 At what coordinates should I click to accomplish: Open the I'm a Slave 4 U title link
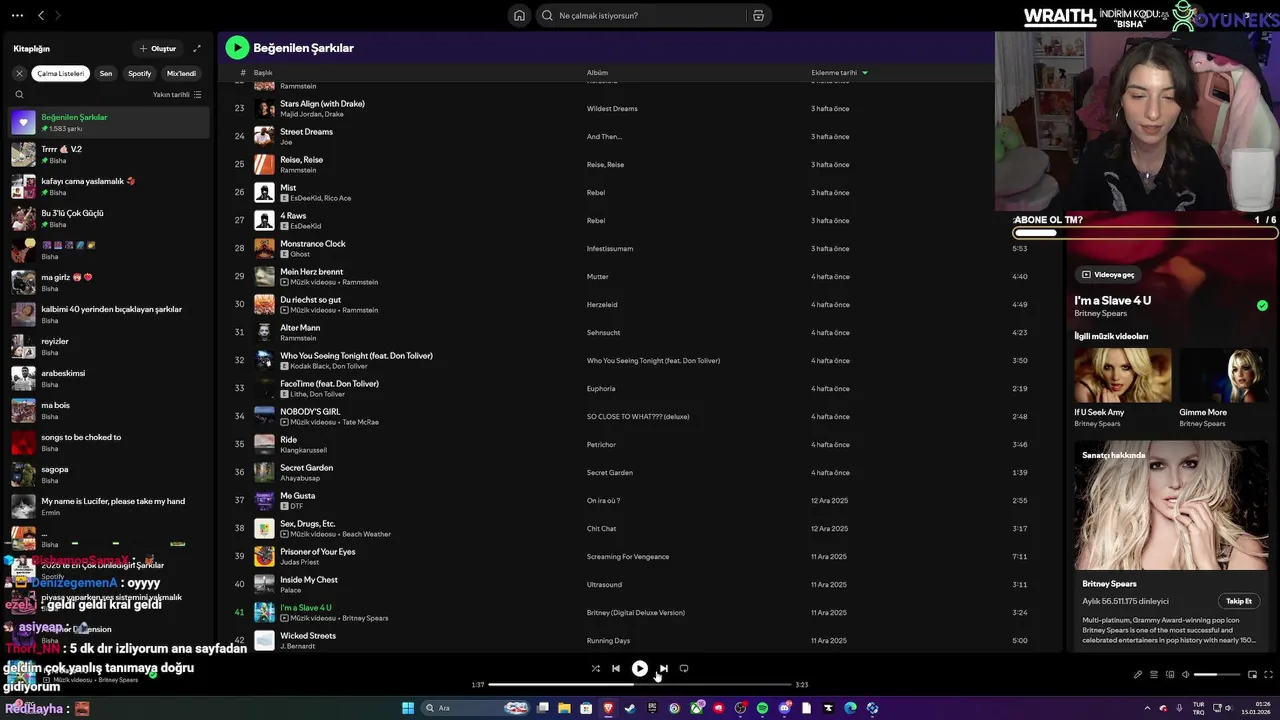coord(1113,300)
